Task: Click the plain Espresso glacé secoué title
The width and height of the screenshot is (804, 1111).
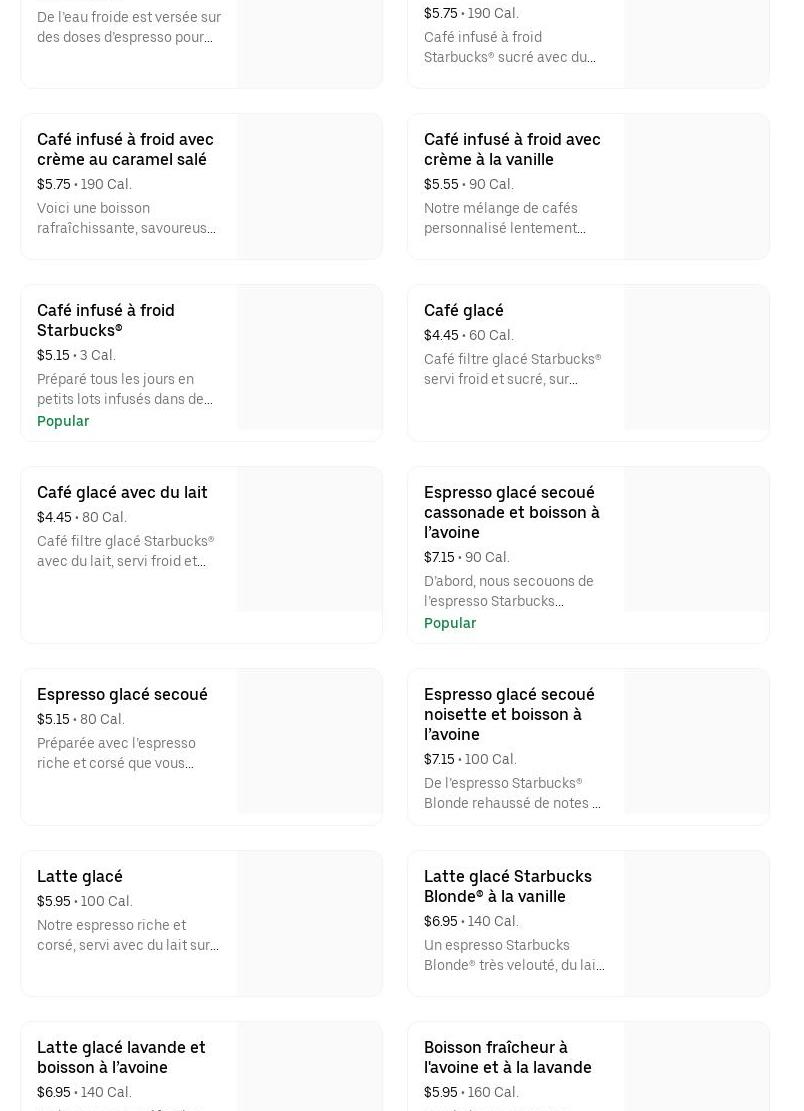Action: 122,694
